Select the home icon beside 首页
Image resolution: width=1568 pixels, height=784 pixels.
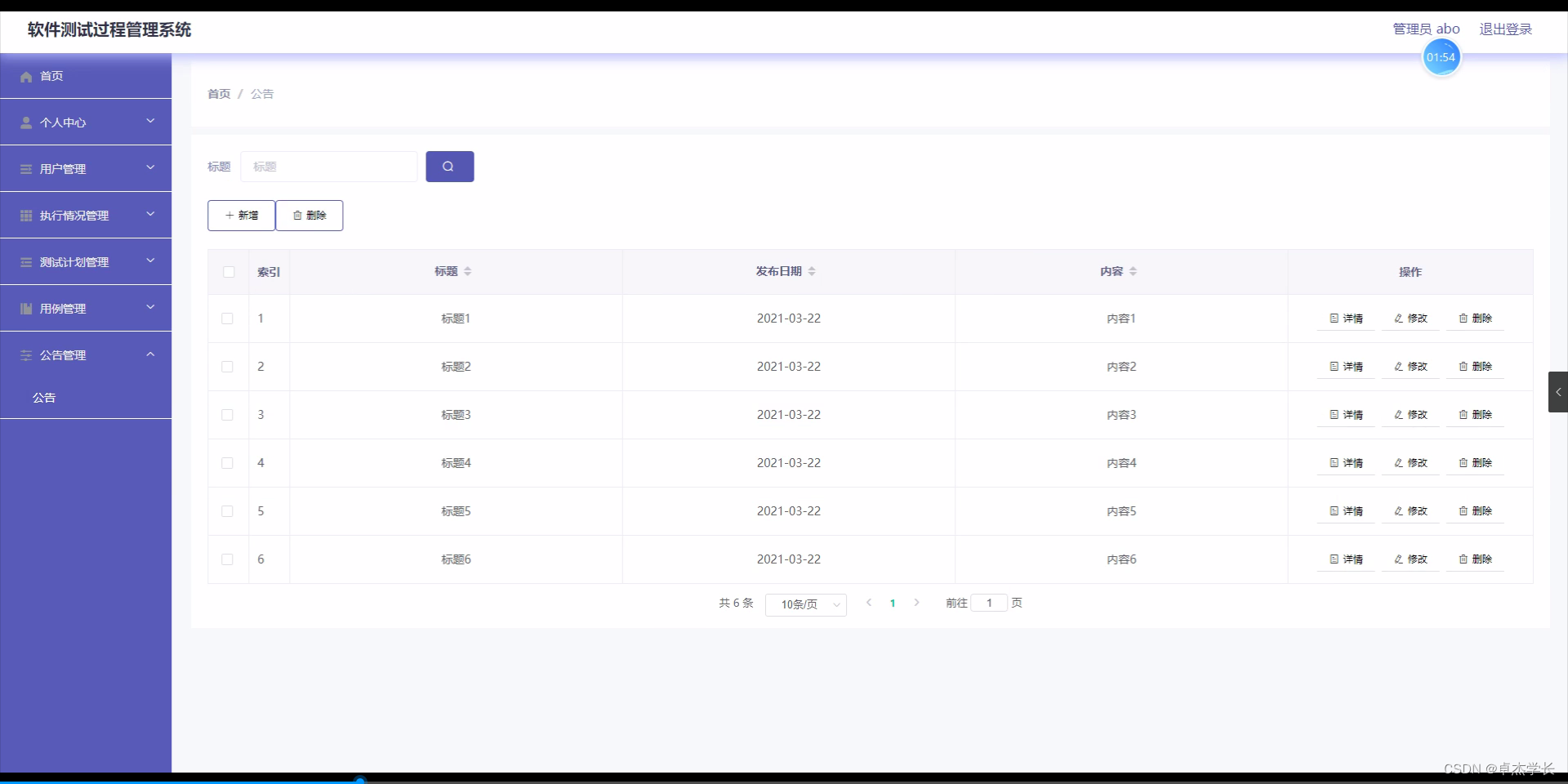(x=25, y=76)
